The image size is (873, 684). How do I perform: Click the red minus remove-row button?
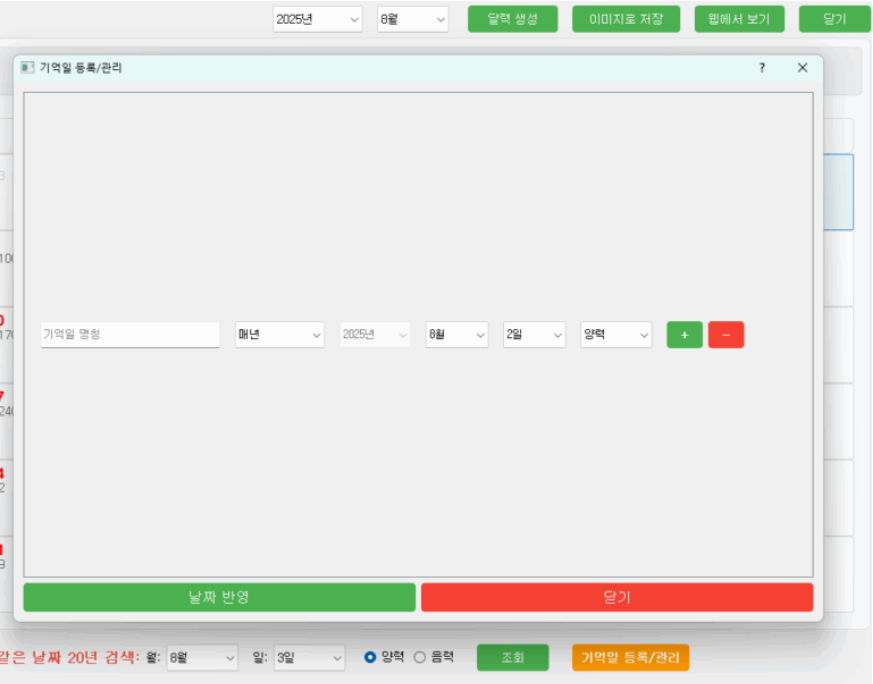click(726, 335)
